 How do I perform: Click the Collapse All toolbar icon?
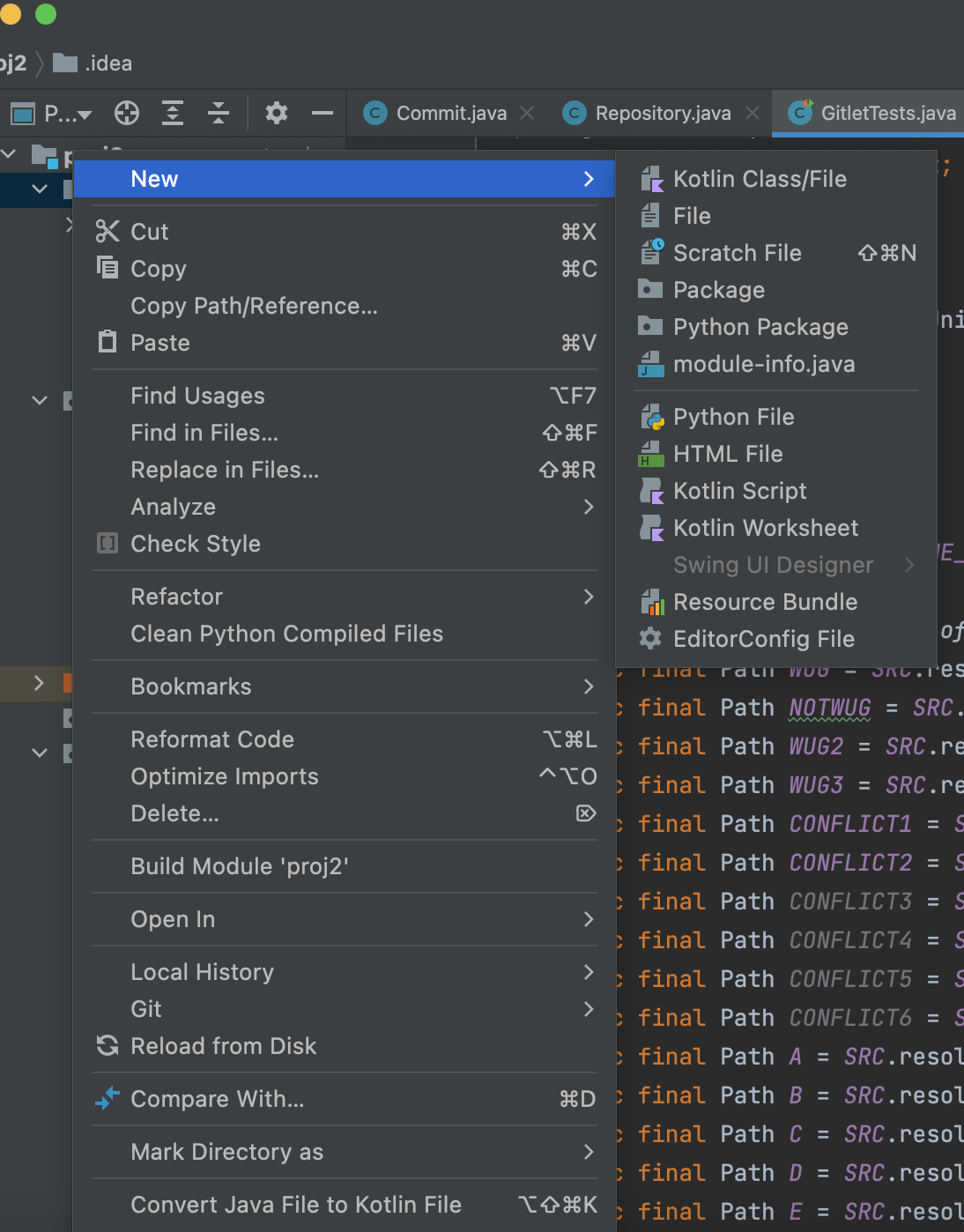[x=219, y=113]
